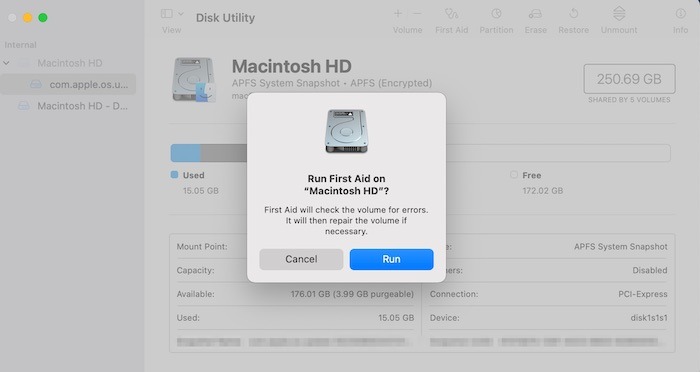The image size is (700, 372).
Task: Expand the View dropdown chevron
Action: click(181, 14)
